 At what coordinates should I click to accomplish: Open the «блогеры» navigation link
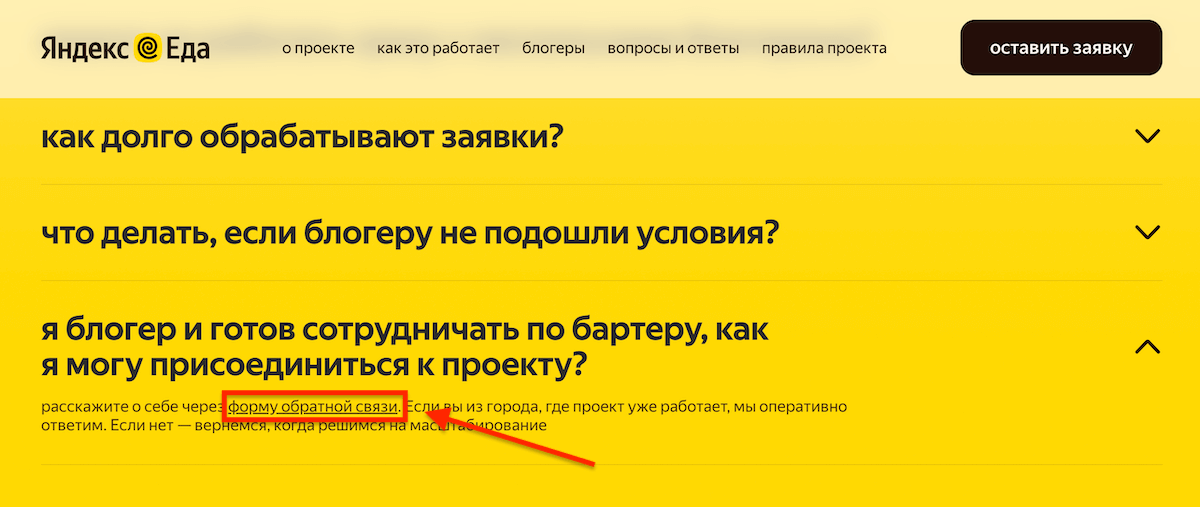click(x=553, y=48)
